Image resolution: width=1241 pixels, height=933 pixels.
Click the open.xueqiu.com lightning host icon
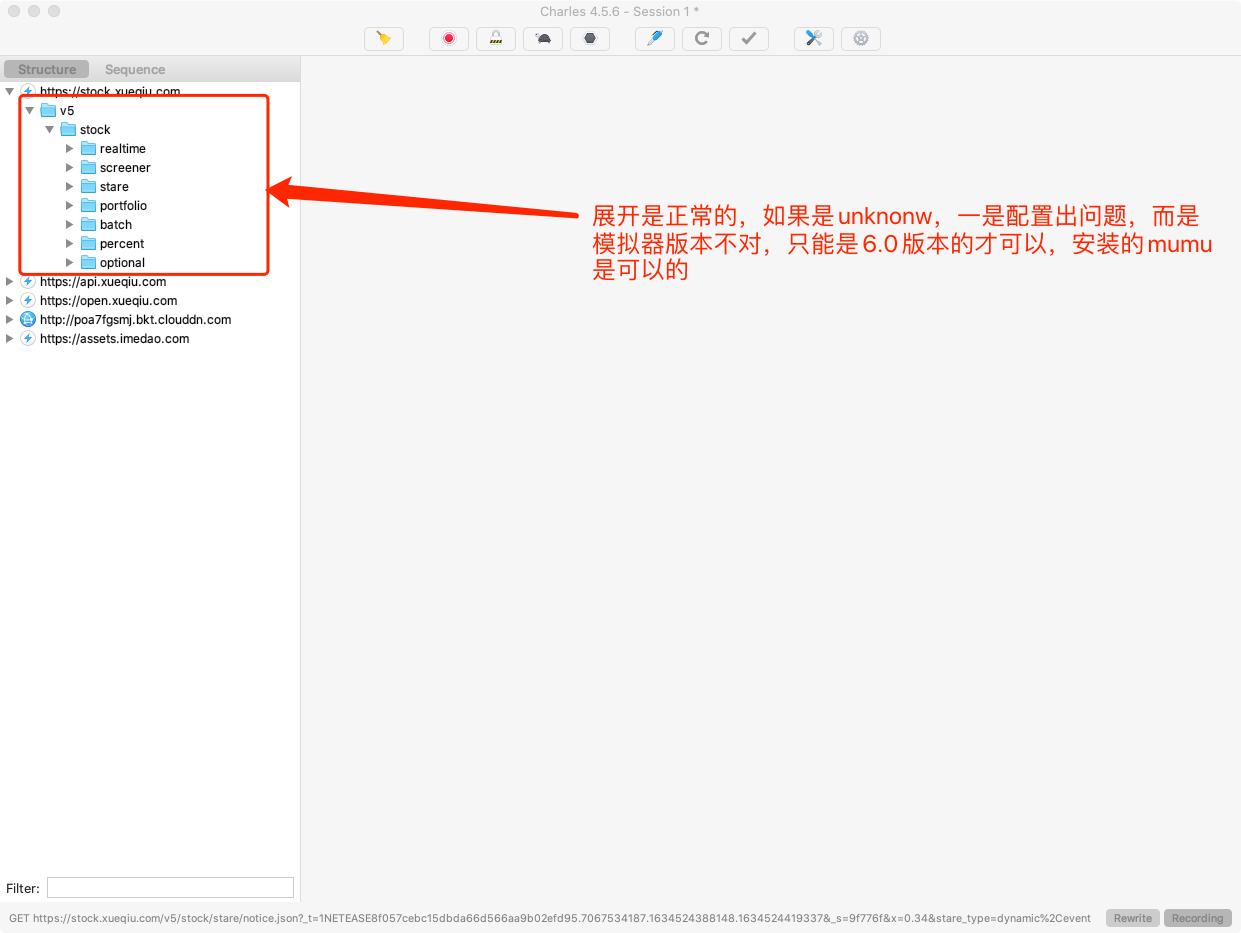click(x=28, y=300)
